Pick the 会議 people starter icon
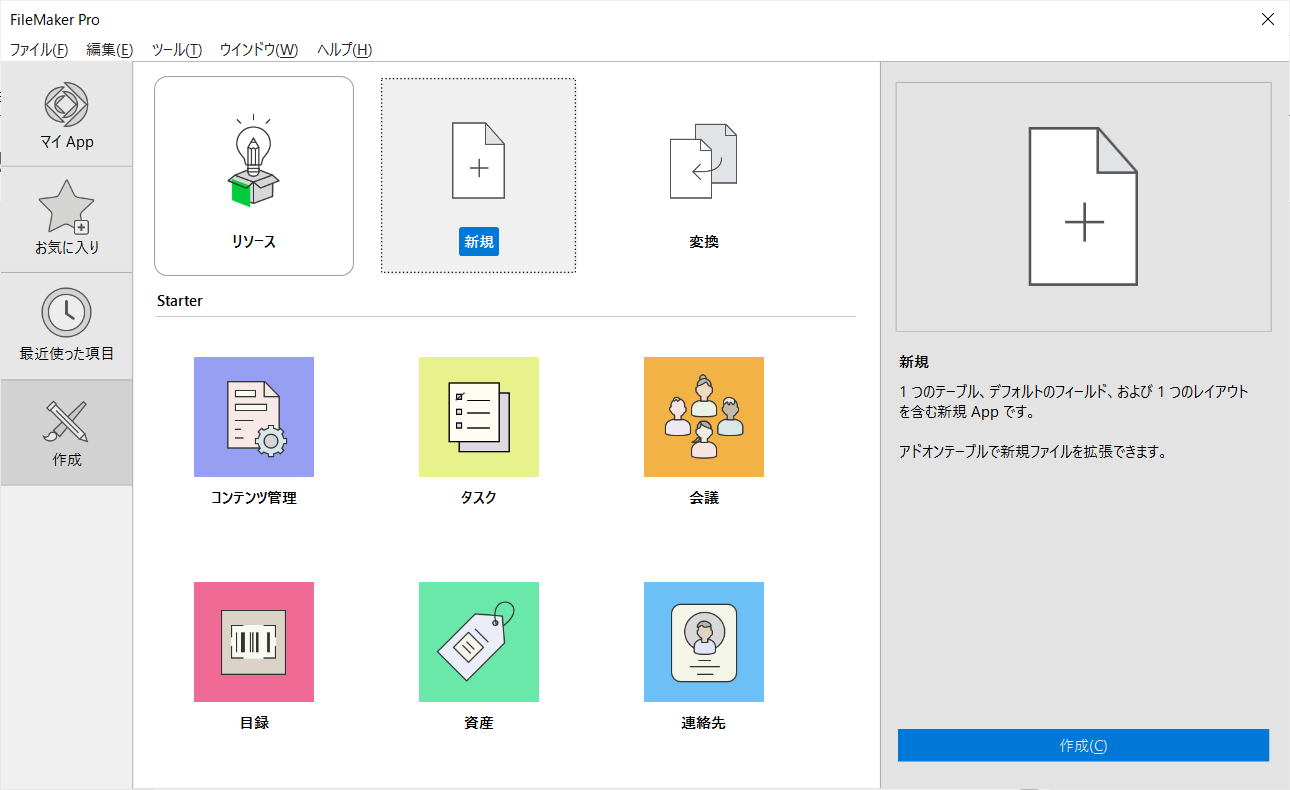Image resolution: width=1290 pixels, height=790 pixels. (x=704, y=417)
